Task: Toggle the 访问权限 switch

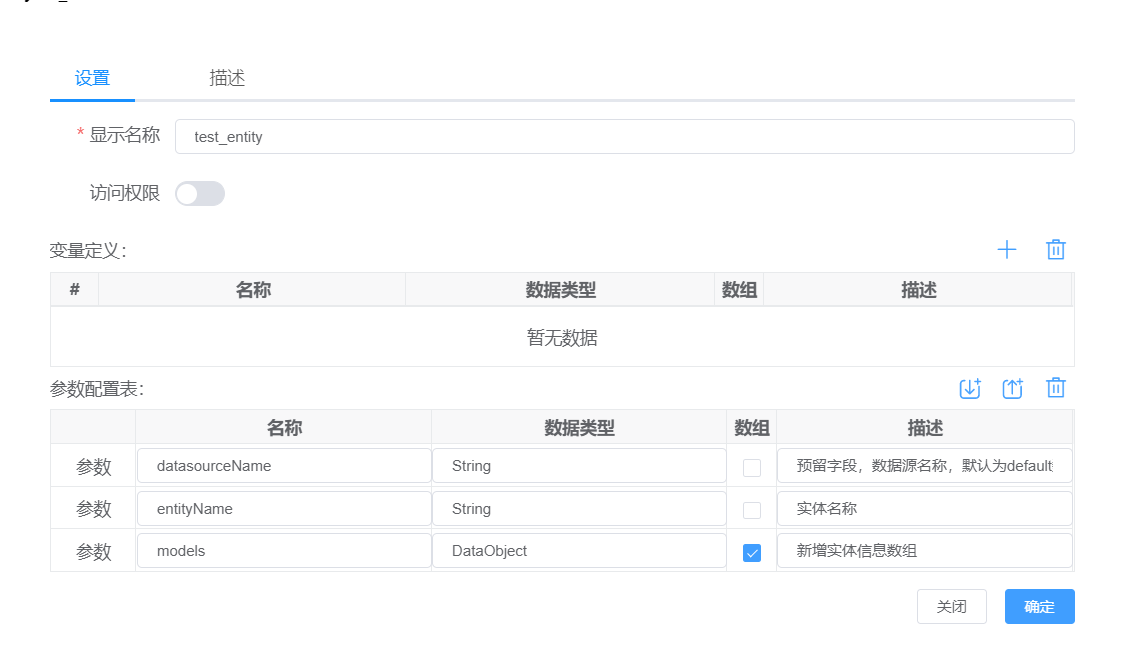Action: (x=200, y=193)
